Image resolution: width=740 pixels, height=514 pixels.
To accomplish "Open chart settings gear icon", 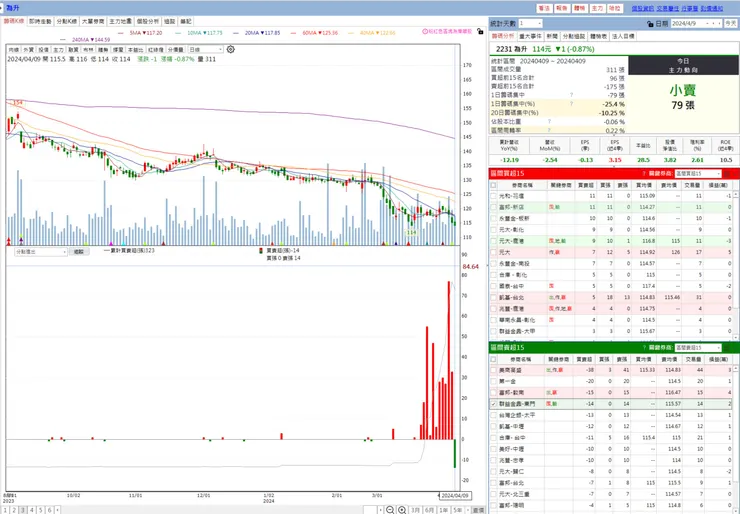I will (230, 49).
